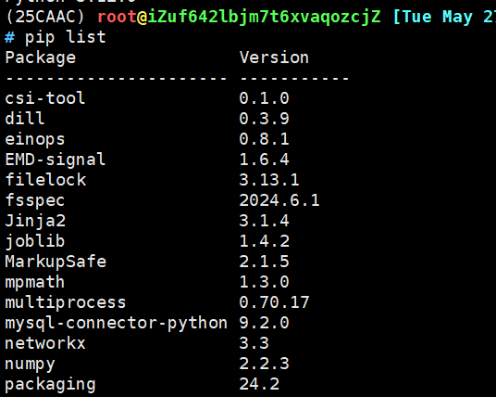Click the 'filelock' package name
The height and width of the screenshot is (397, 496).
[46, 179]
